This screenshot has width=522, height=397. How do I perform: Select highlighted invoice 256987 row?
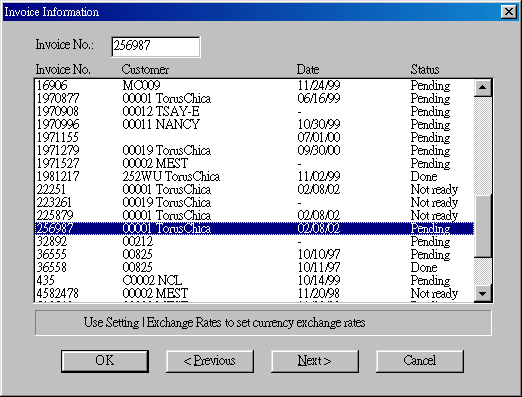click(x=254, y=228)
